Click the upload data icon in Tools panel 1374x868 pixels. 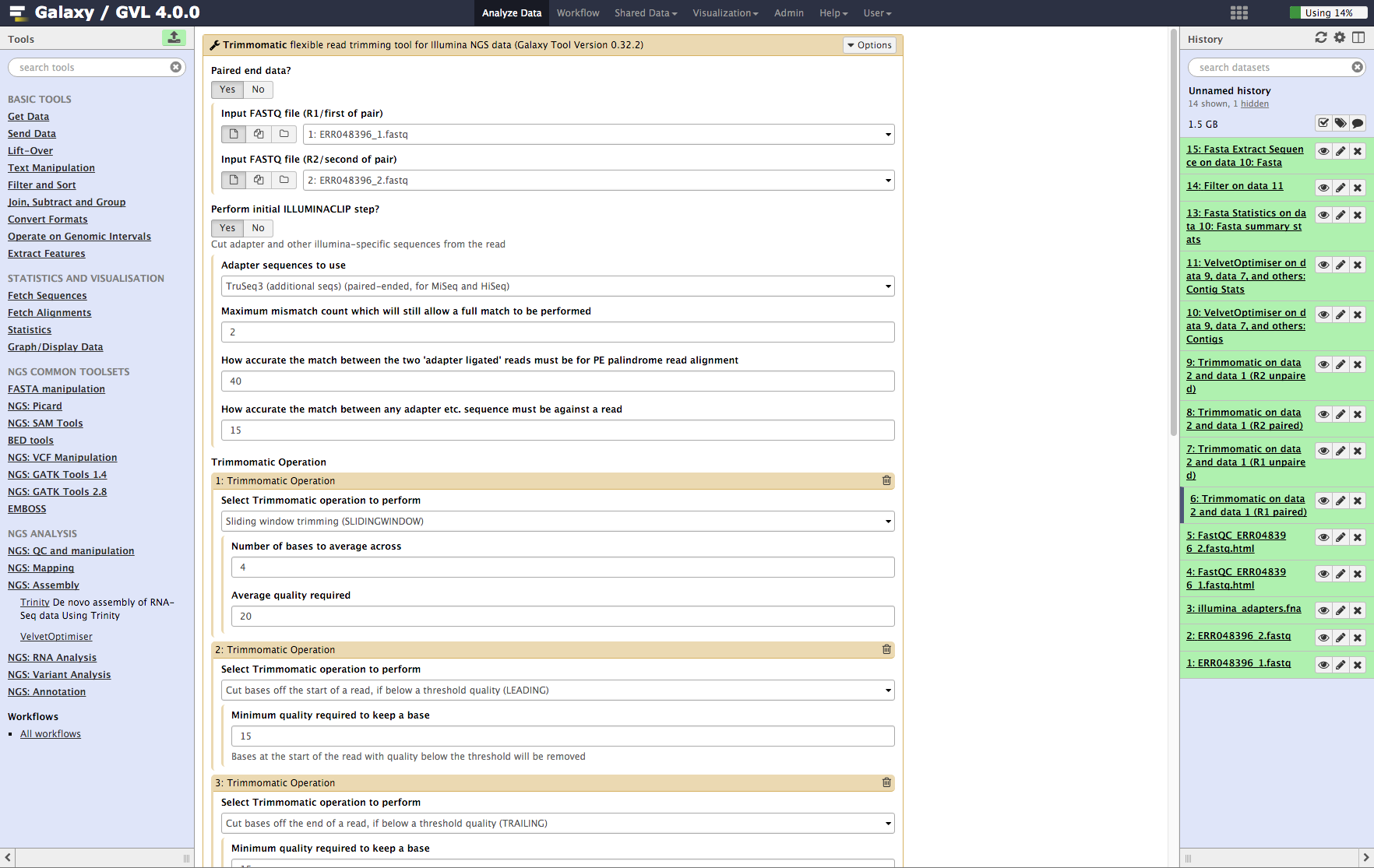(x=174, y=37)
